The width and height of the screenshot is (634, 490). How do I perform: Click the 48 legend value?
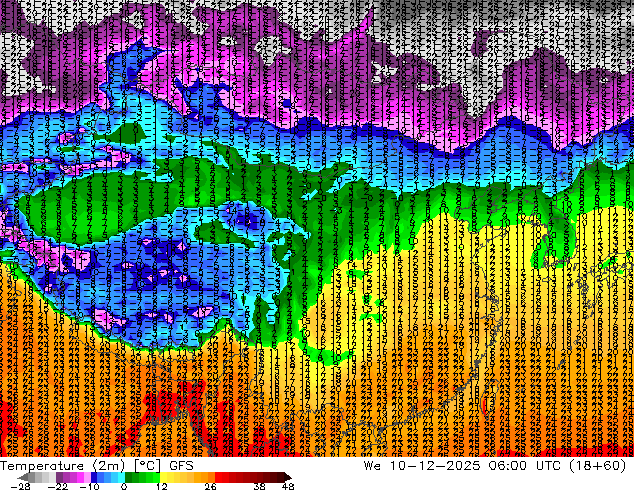click(288, 486)
